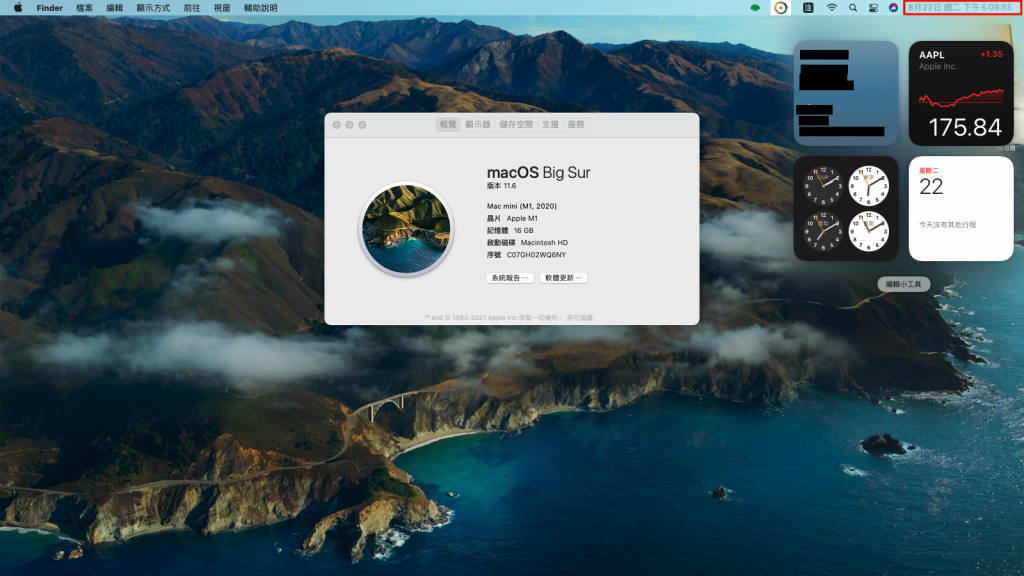The width and height of the screenshot is (1024, 576).
Task: Open the calendar widget showing 22
Action: click(x=961, y=208)
